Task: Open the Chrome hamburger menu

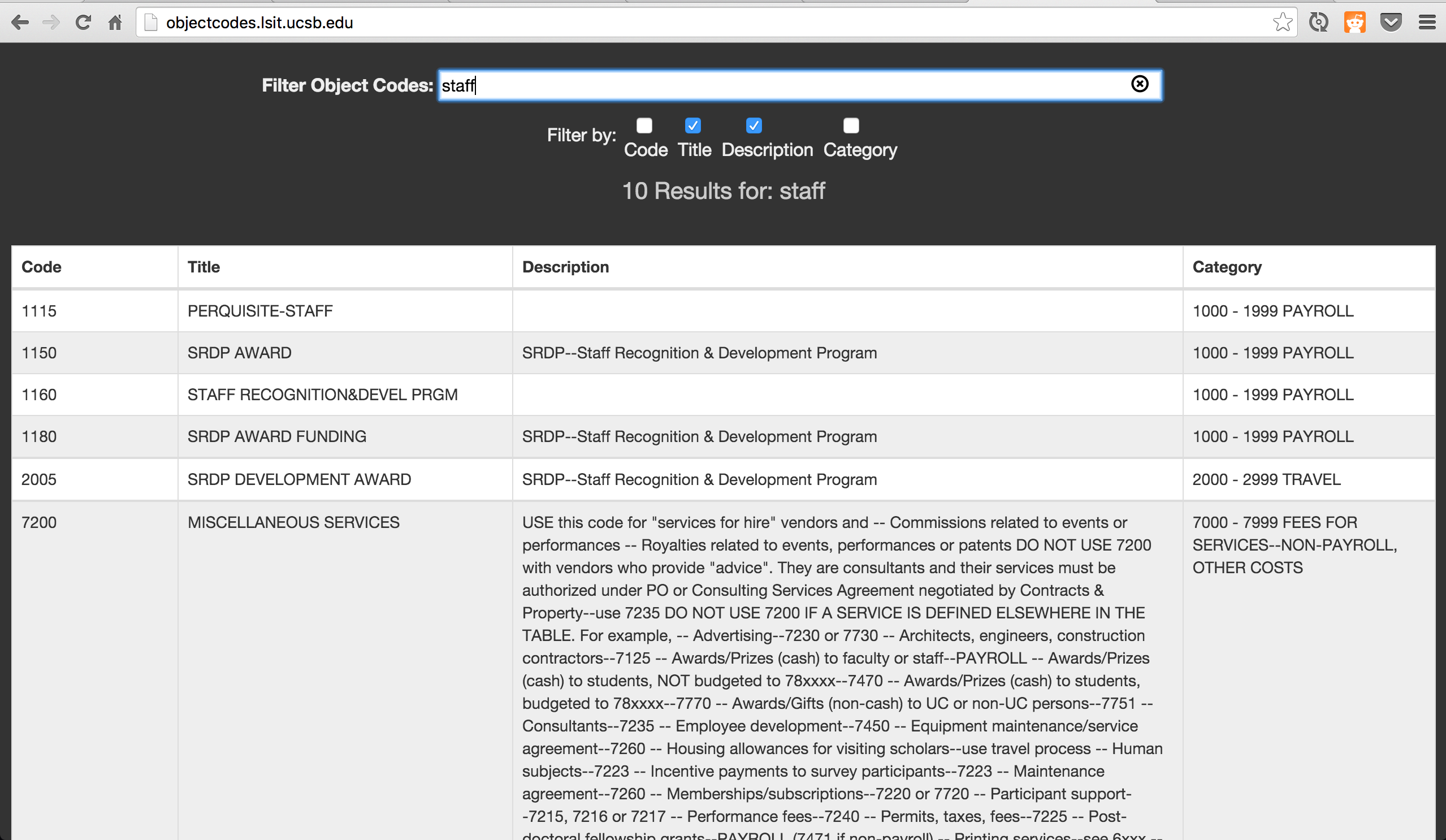Action: point(1427,23)
